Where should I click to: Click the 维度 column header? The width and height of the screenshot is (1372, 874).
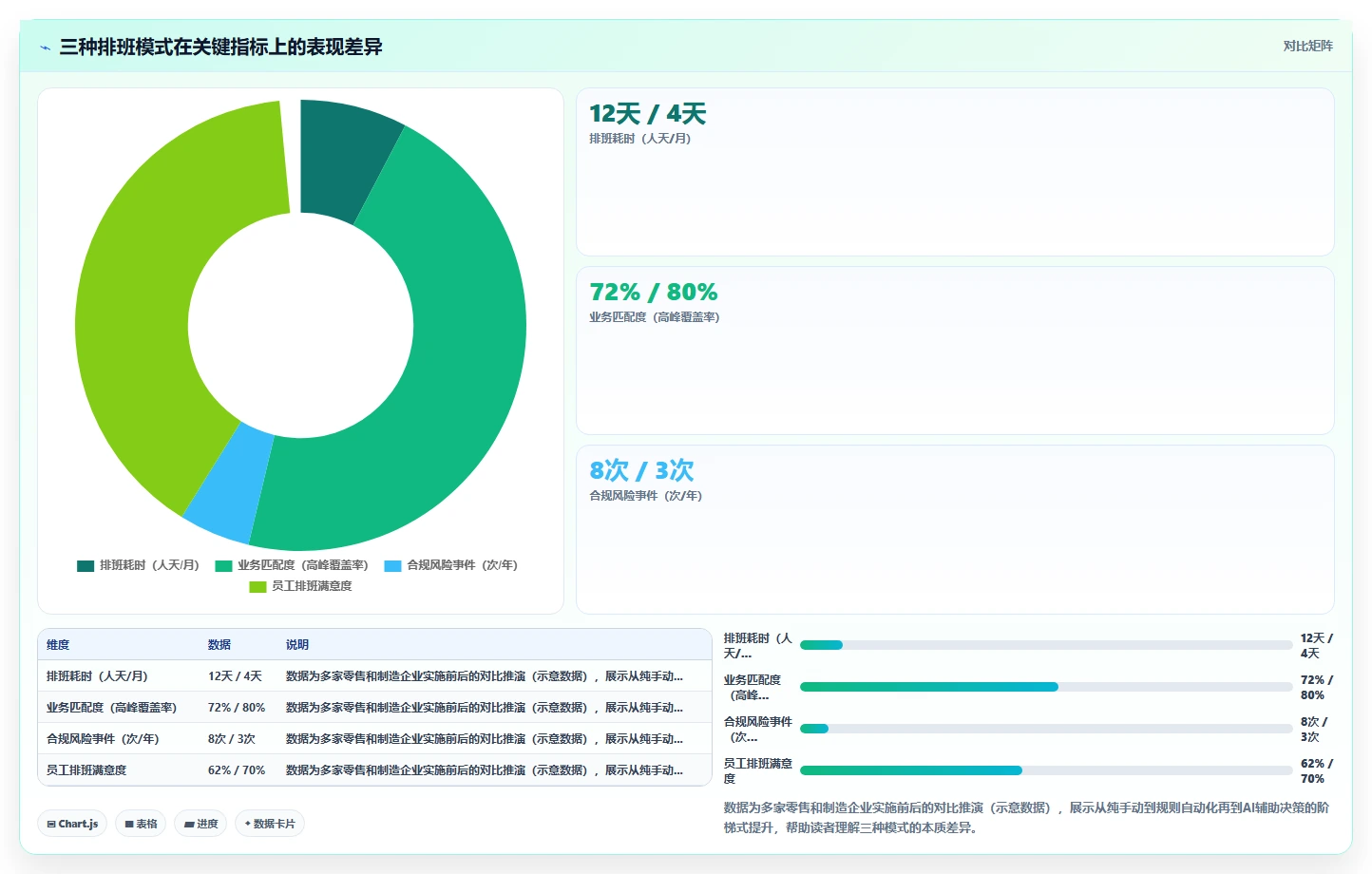coord(58,645)
